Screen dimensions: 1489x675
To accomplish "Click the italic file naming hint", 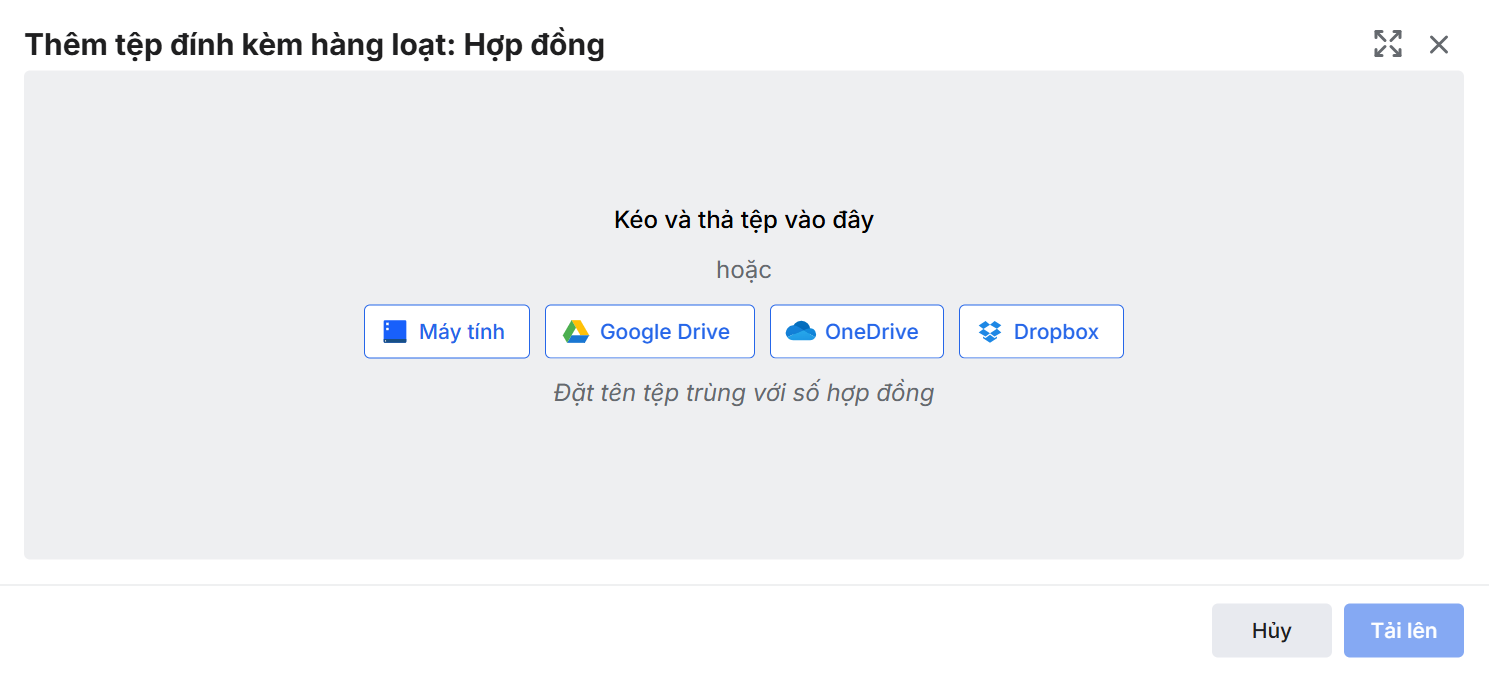I will pyautogui.click(x=743, y=393).
